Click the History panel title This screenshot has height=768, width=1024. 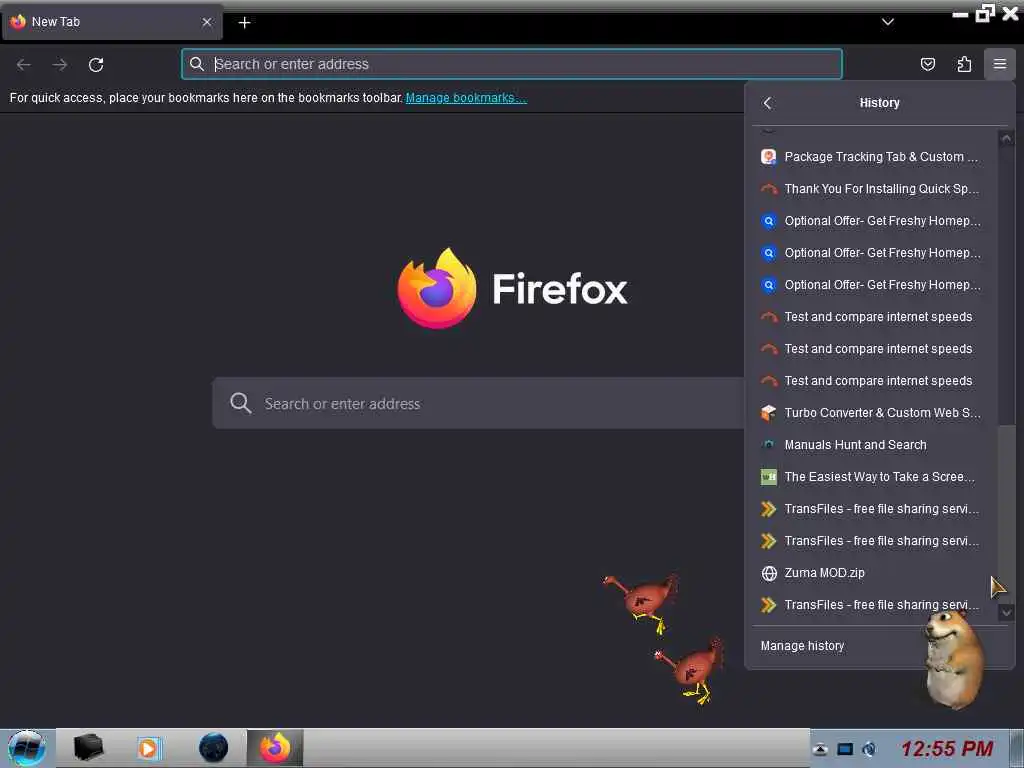click(879, 103)
